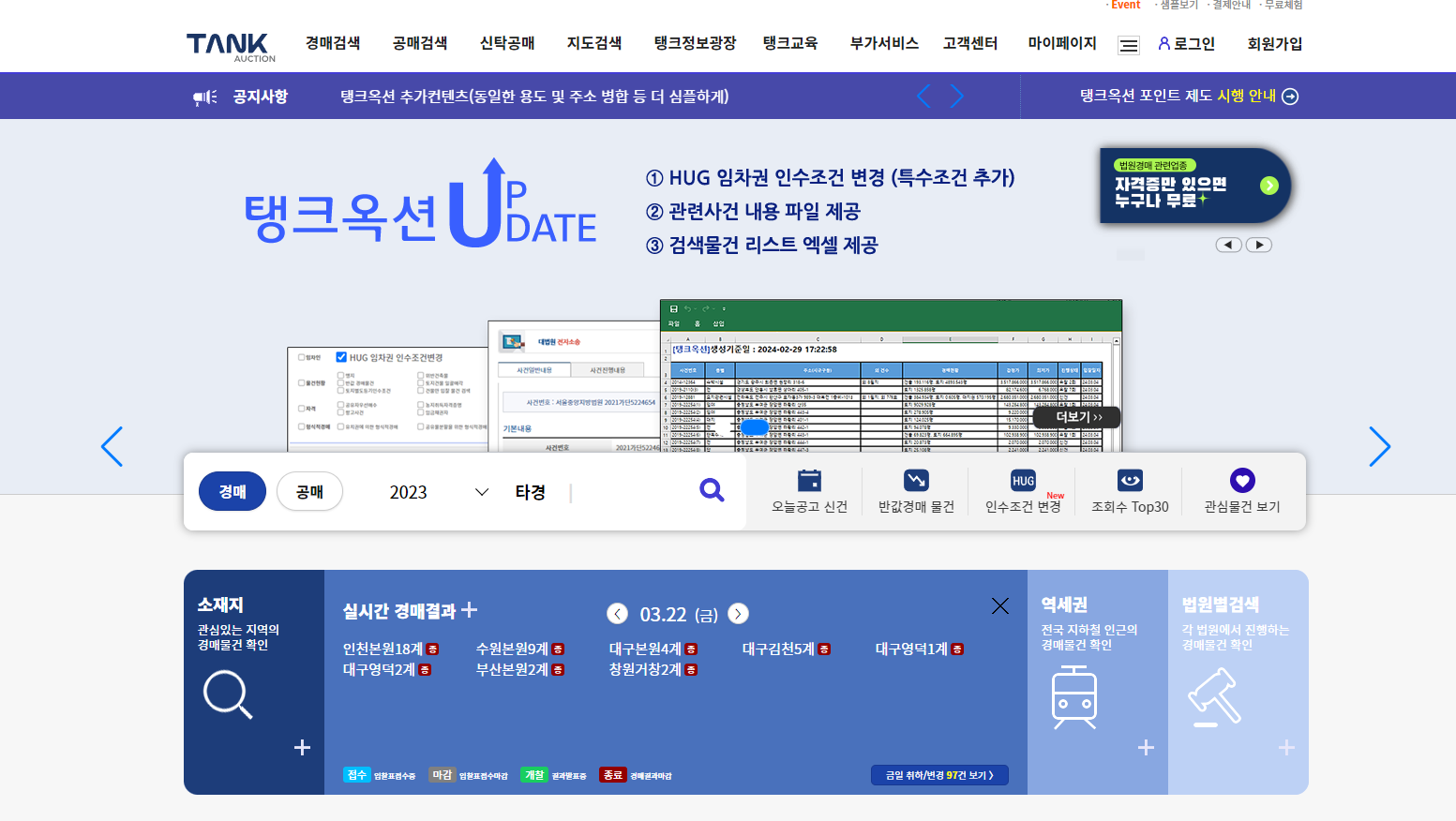Image resolution: width=1456 pixels, height=821 pixels.
Task: Open the 부가서비스 menu
Action: click(884, 43)
